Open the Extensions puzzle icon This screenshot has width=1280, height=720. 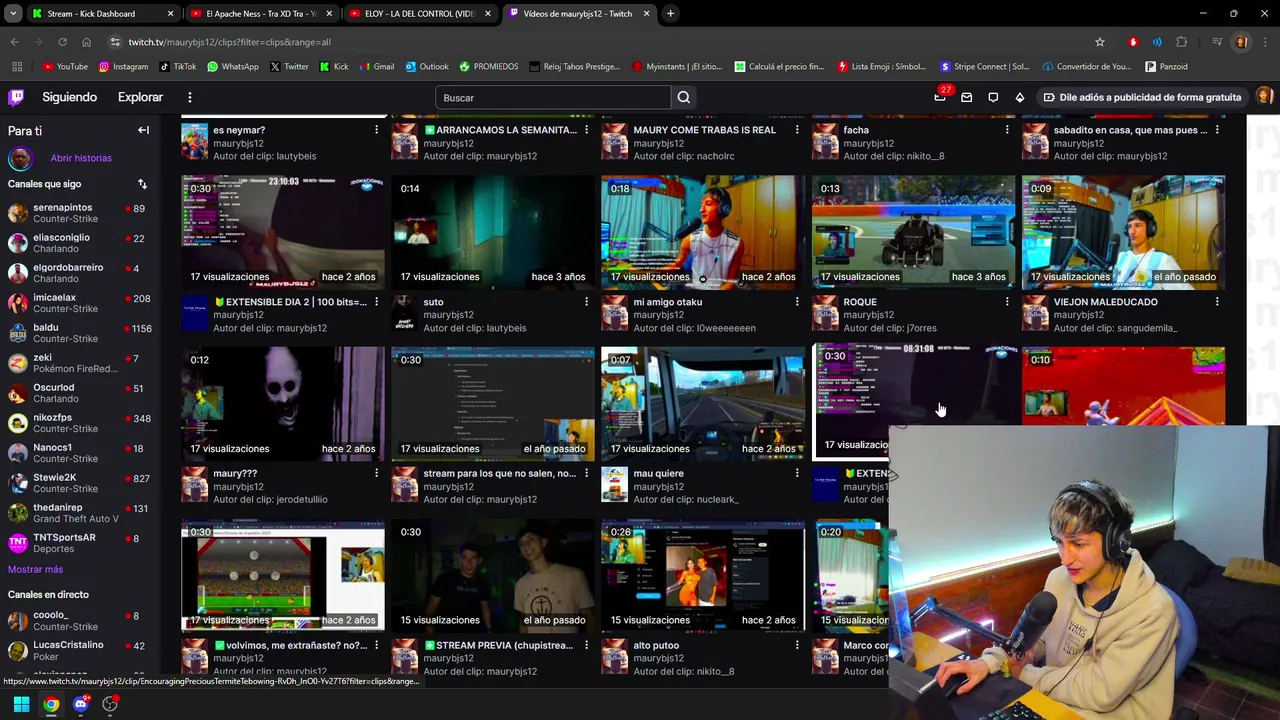click(x=1181, y=42)
